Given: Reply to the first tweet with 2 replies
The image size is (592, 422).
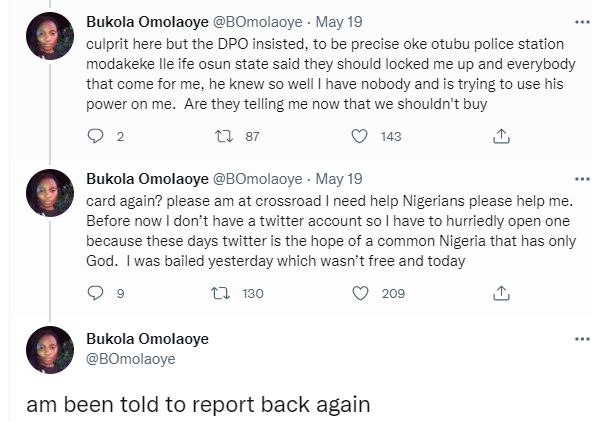Looking at the screenshot, I should pyautogui.click(x=95, y=136).
